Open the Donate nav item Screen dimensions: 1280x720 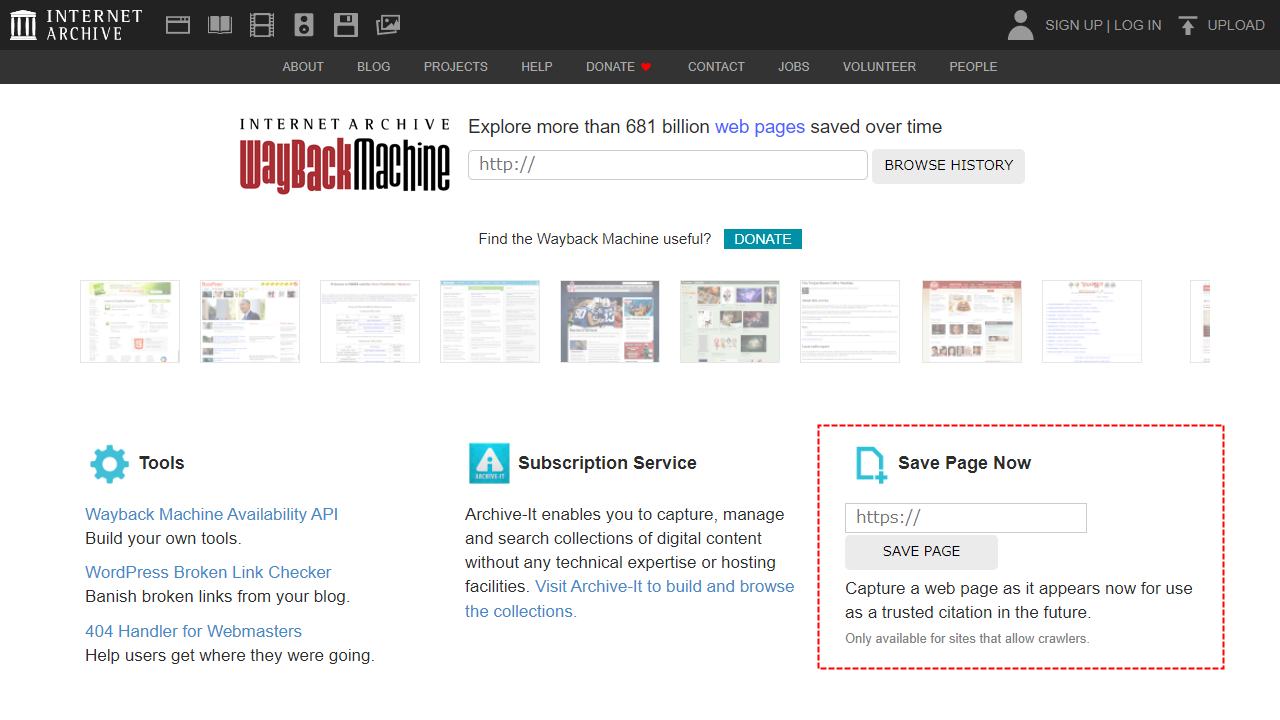[610, 67]
